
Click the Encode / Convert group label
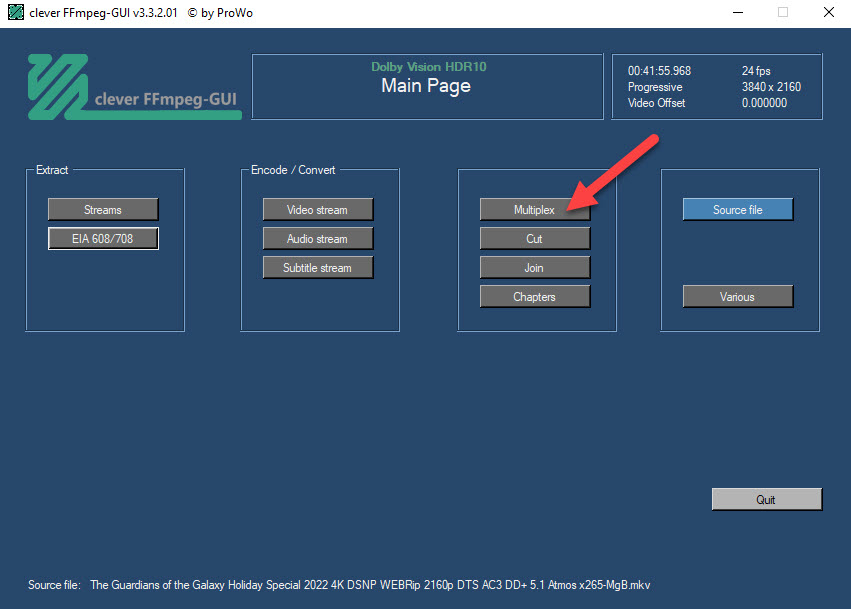tap(293, 170)
